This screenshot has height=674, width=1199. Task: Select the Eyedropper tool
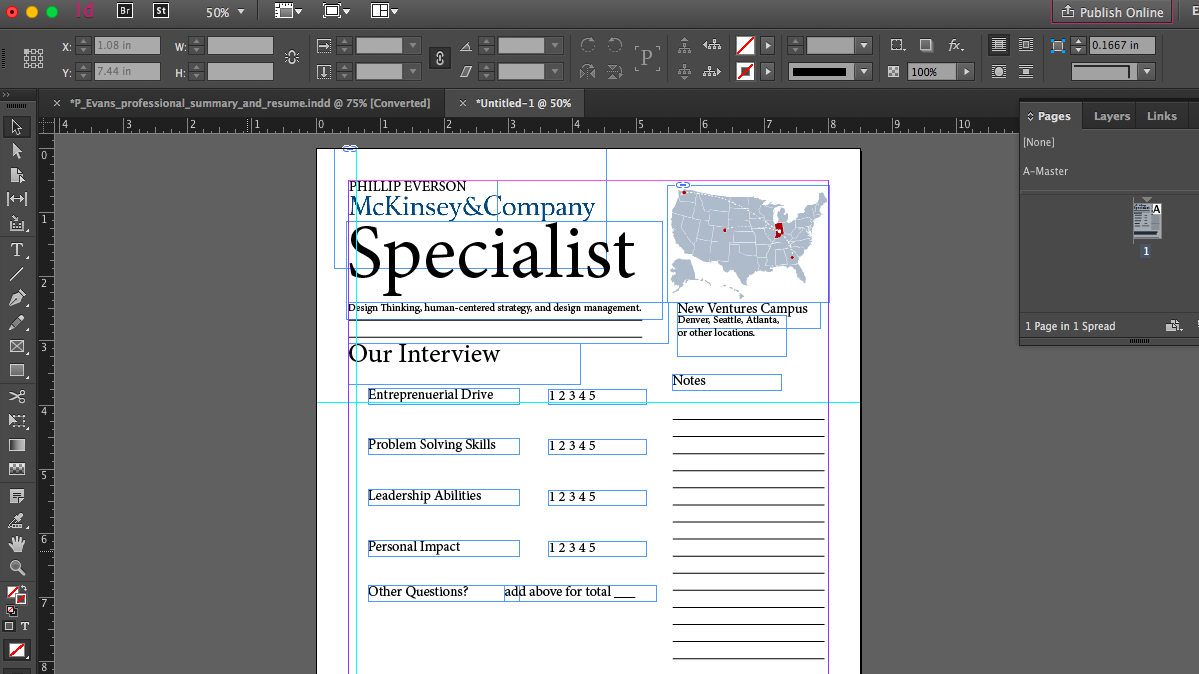[16, 521]
